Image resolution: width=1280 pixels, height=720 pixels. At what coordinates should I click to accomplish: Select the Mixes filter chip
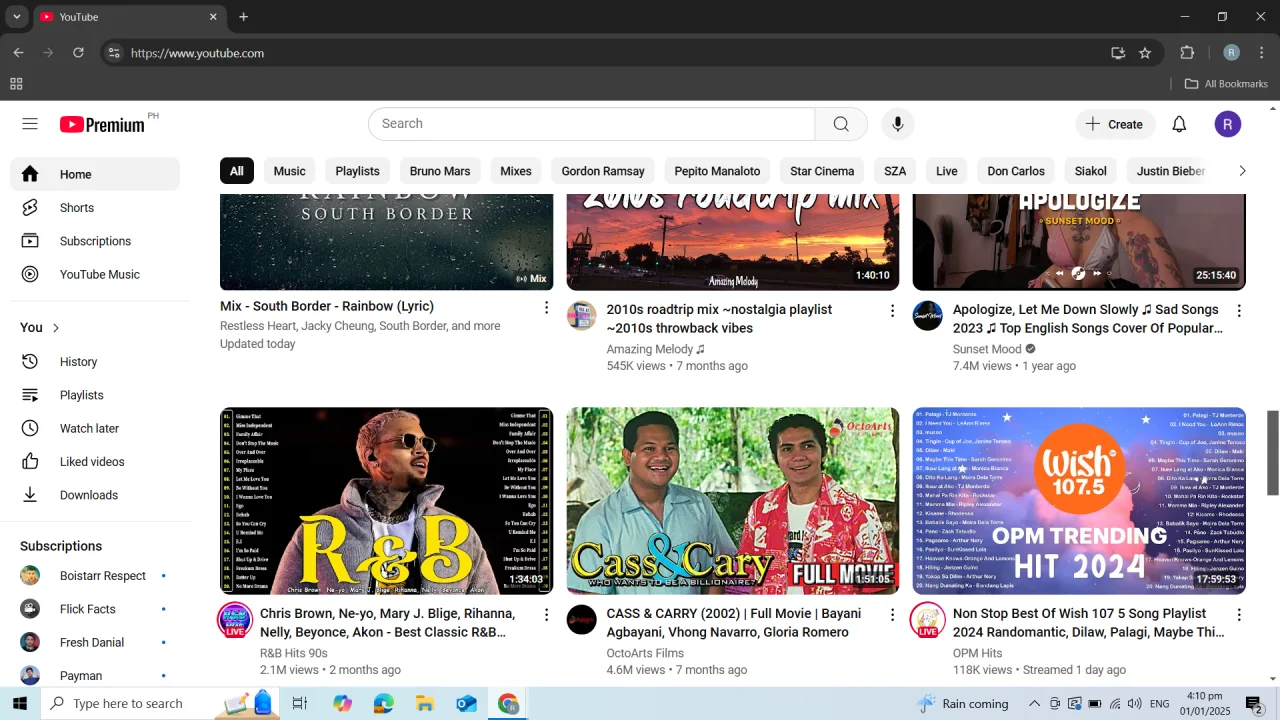coord(516,171)
